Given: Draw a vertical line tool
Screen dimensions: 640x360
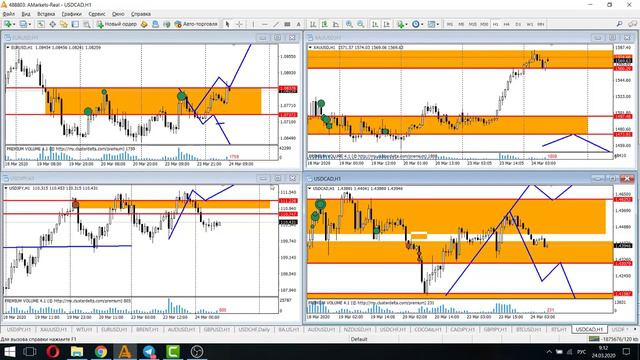Looking at the screenshot, I should [253, 24].
